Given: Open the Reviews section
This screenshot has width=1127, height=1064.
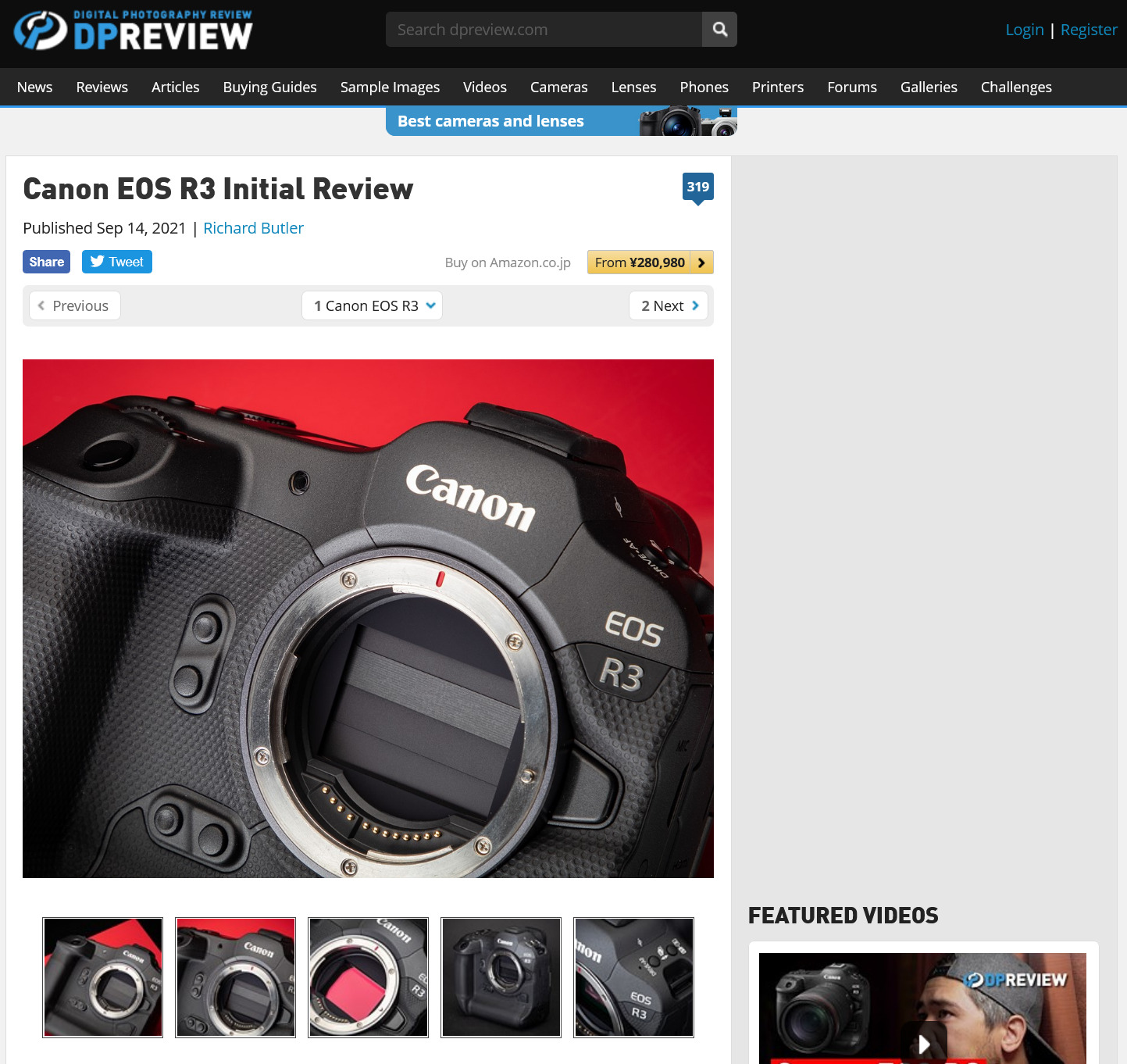Looking at the screenshot, I should pyautogui.click(x=102, y=87).
